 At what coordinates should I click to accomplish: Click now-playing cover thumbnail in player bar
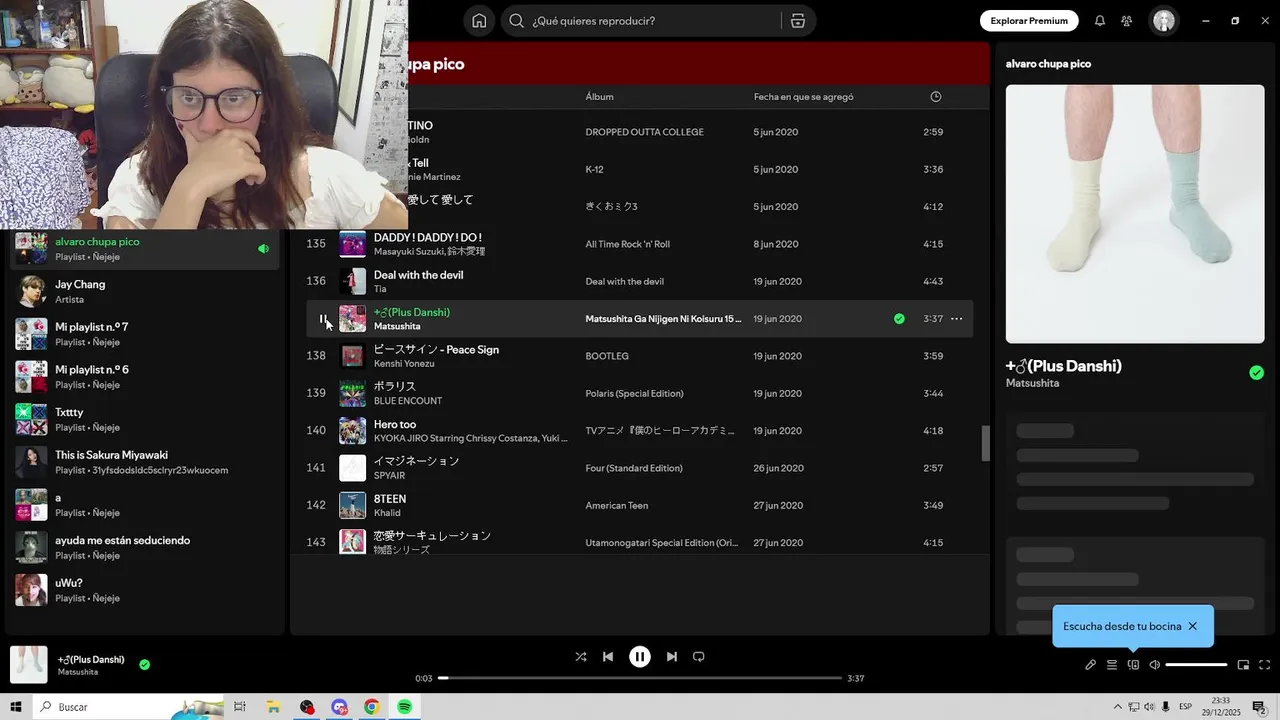pyautogui.click(x=29, y=665)
